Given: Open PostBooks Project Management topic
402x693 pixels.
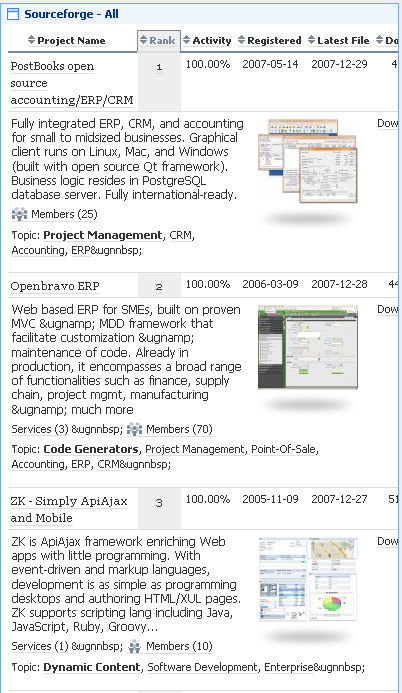Looking at the screenshot, I should point(103,235).
